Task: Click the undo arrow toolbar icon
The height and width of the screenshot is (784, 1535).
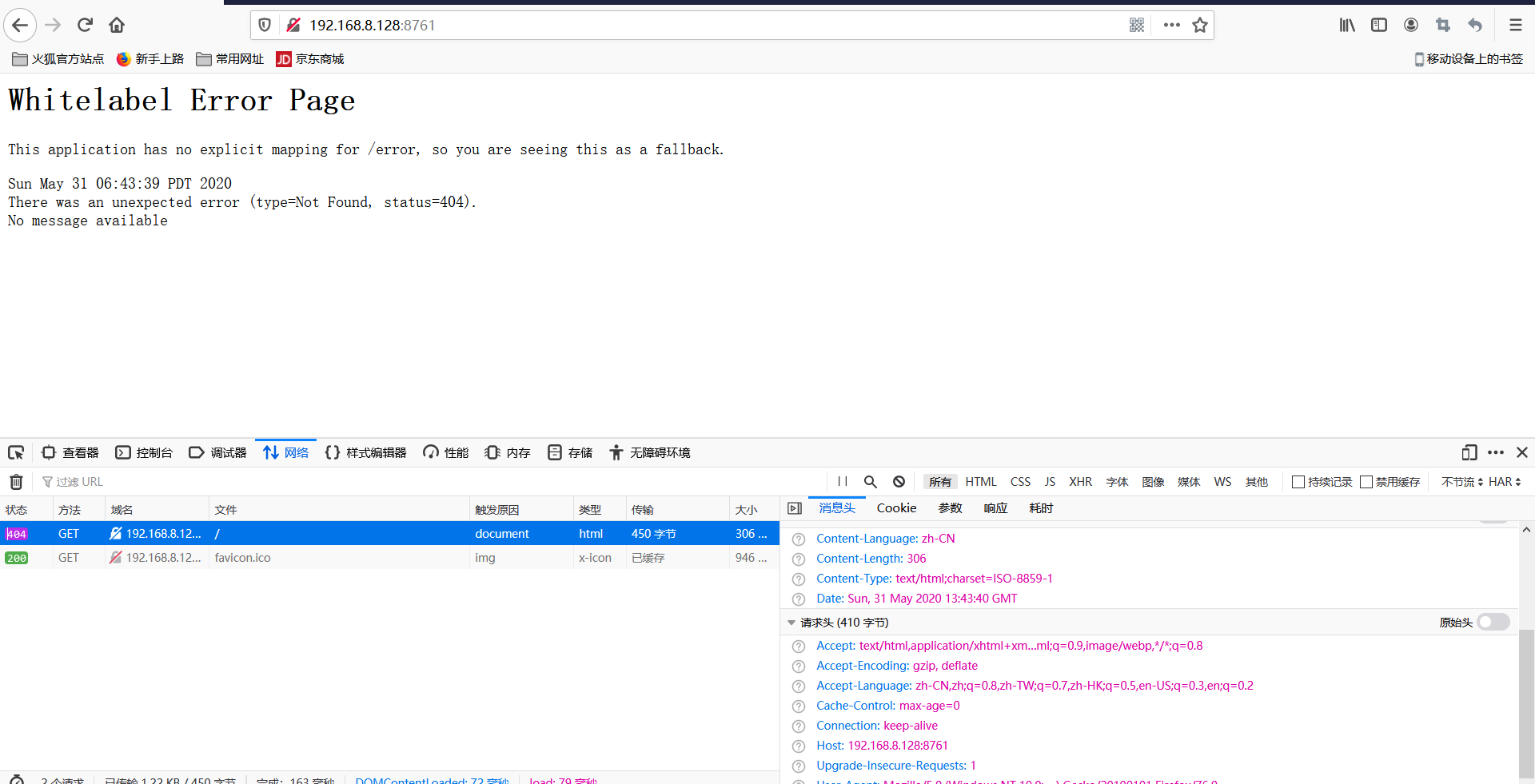Action: point(1475,26)
